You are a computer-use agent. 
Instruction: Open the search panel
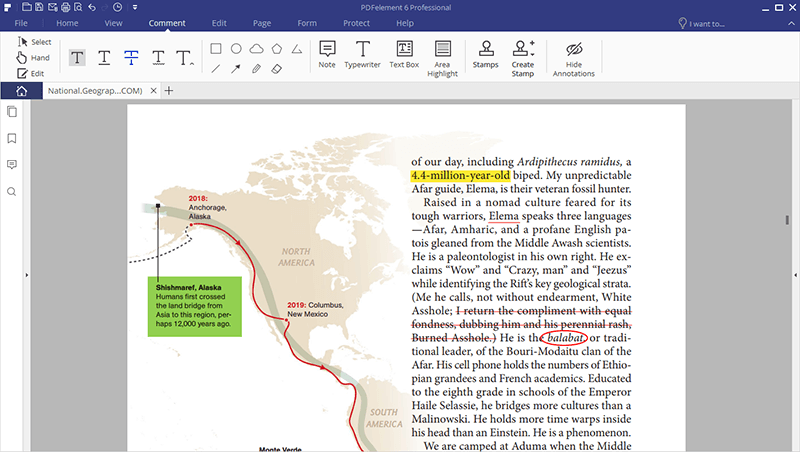[x=12, y=192]
